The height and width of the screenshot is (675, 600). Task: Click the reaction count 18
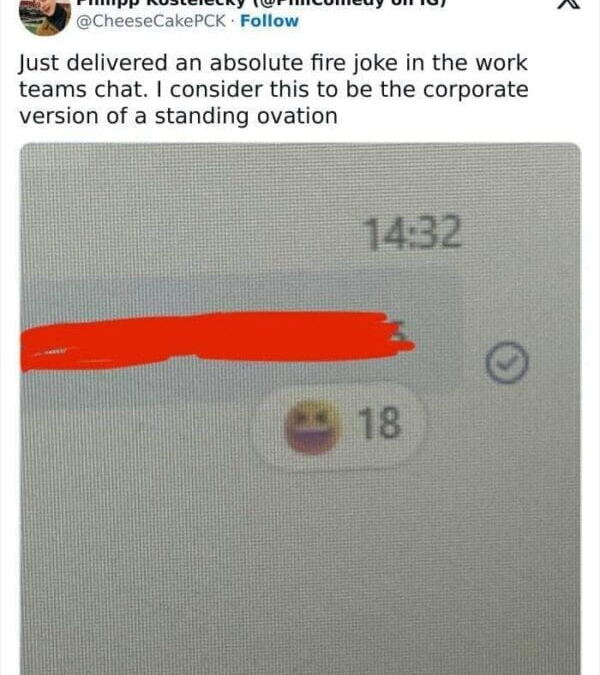(380, 423)
